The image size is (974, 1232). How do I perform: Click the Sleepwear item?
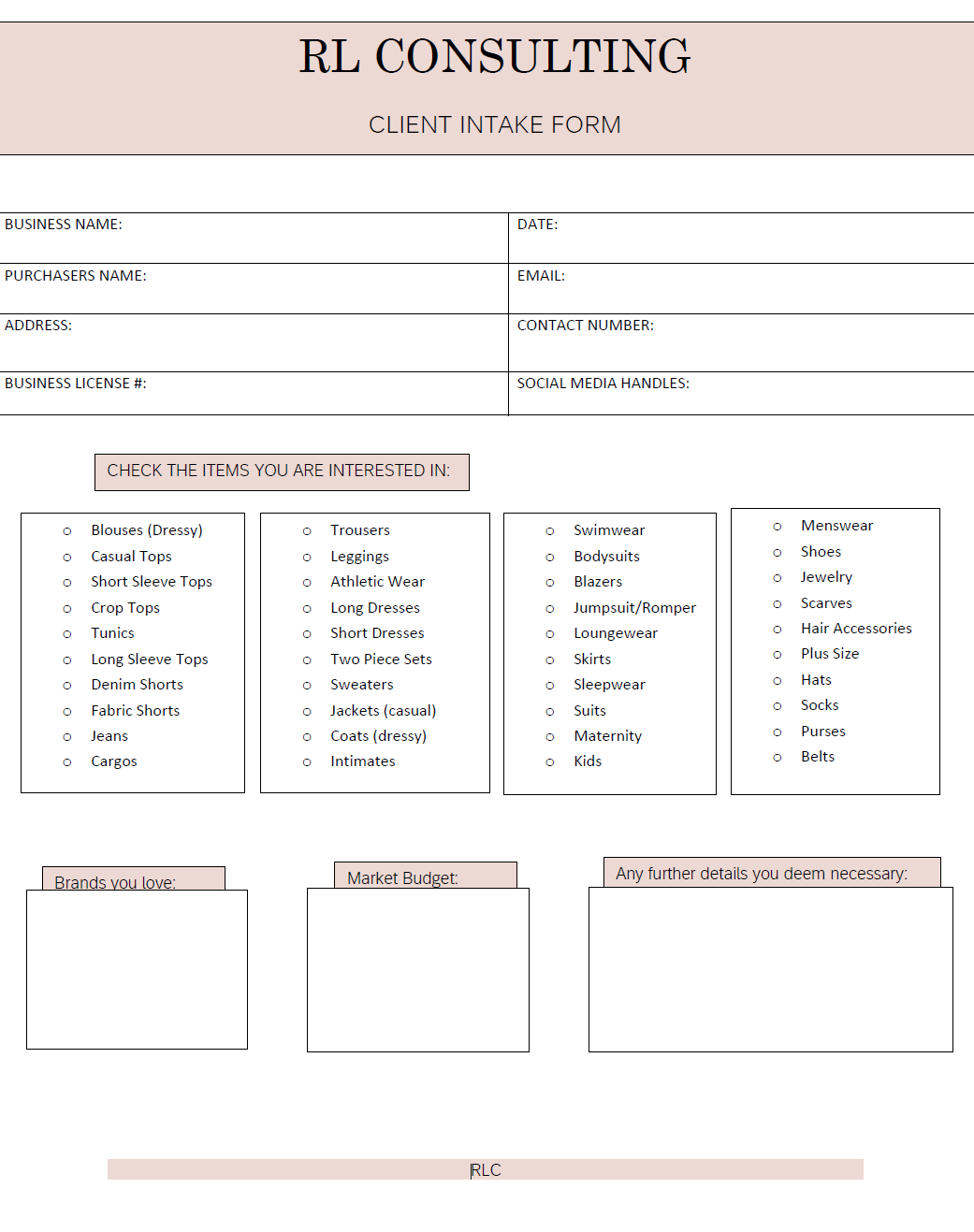click(609, 685)
